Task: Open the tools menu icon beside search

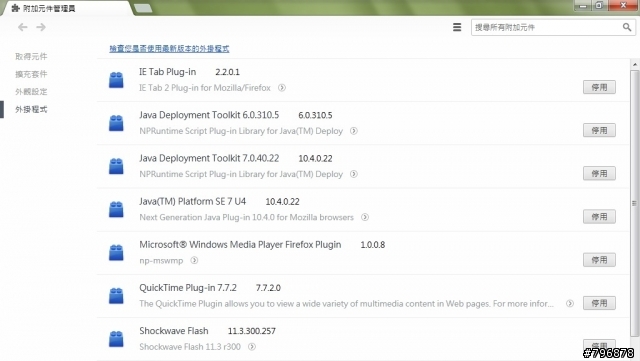Action: [457, 27]
